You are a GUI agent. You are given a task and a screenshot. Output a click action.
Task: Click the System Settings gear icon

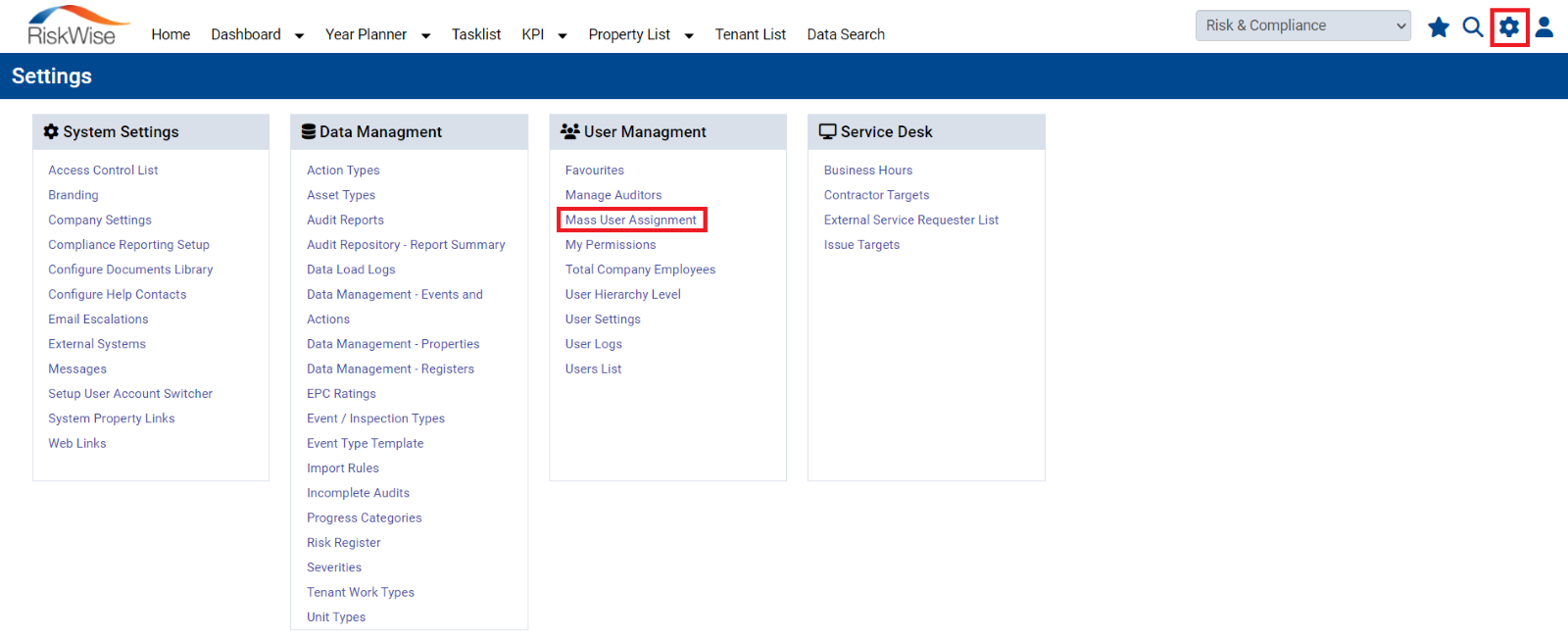(x=51, y=131)
